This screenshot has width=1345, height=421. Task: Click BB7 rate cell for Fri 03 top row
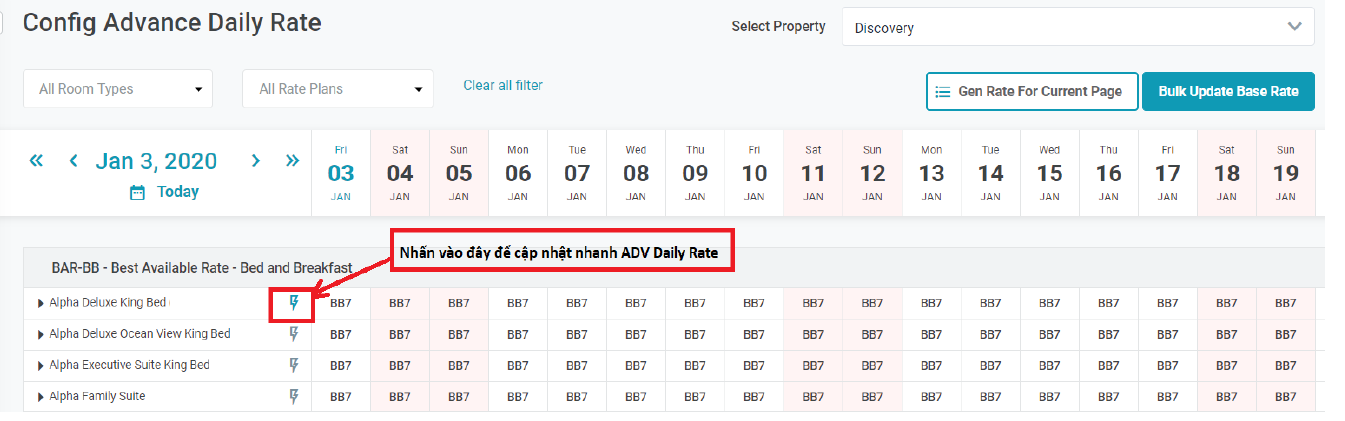pos(341,303)
